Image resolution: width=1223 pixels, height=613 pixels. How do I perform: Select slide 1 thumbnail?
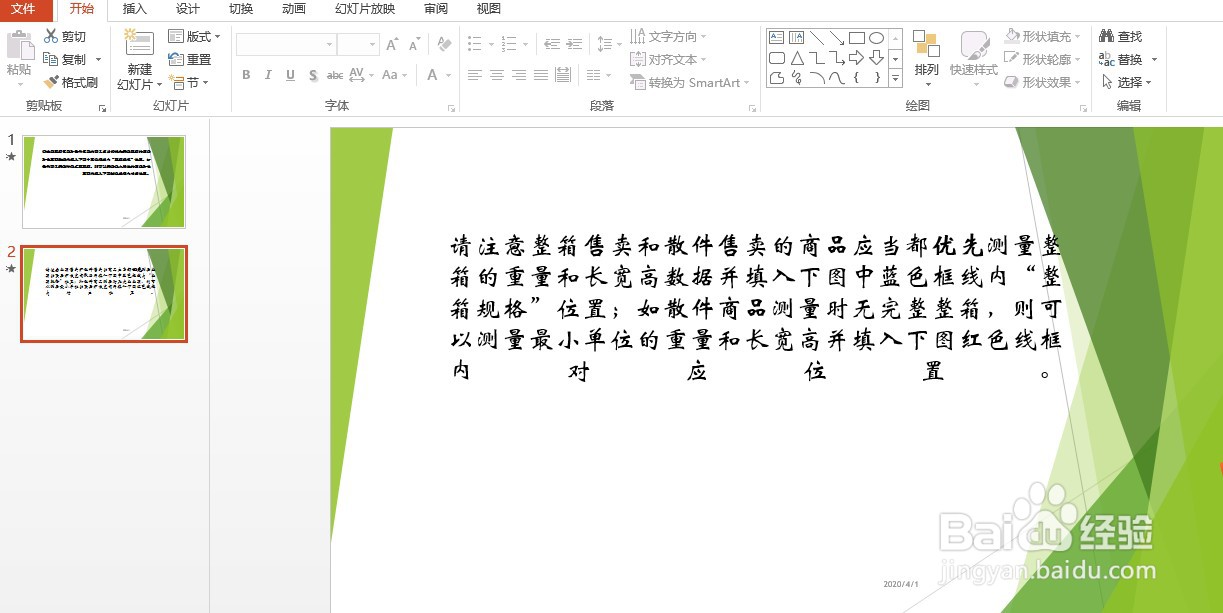coord(104,182)
